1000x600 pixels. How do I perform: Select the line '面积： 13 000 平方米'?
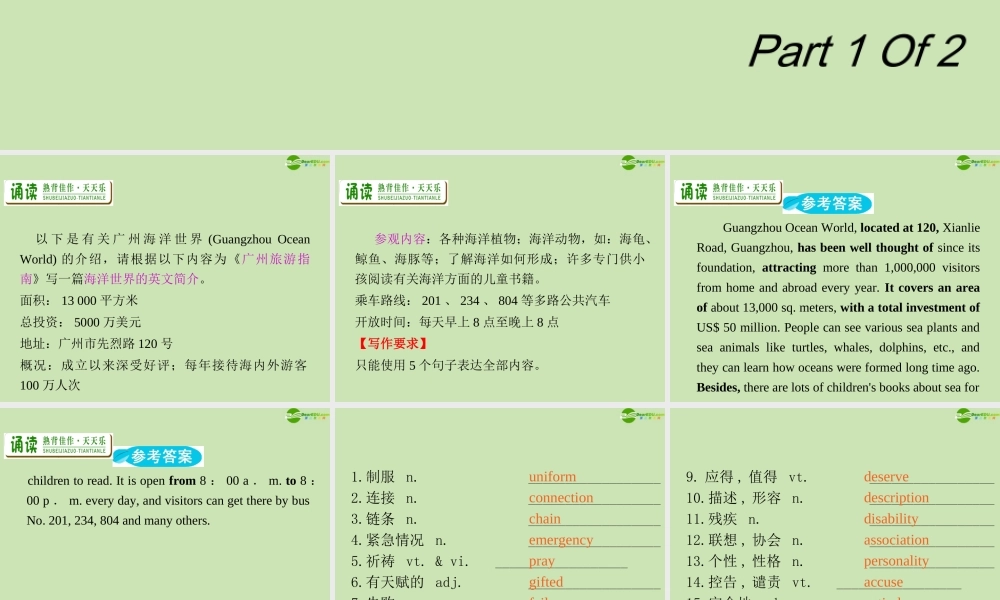click(x=78, y=300)
